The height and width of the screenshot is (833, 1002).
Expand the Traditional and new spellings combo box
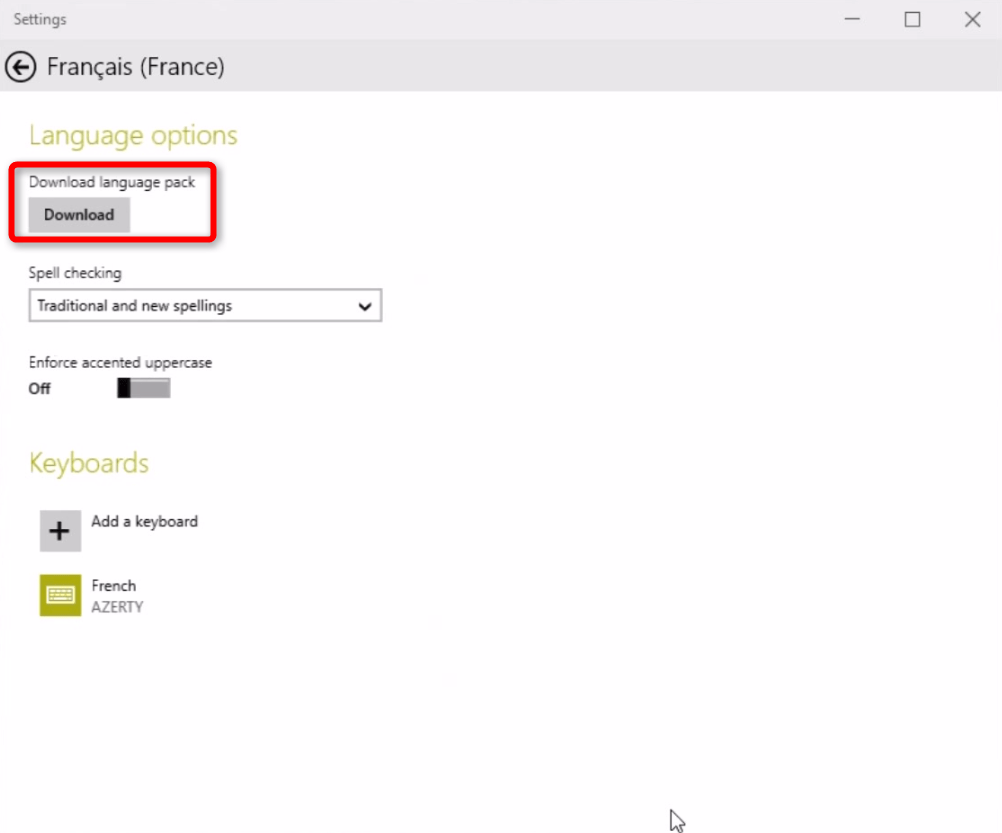pos(205,306)
